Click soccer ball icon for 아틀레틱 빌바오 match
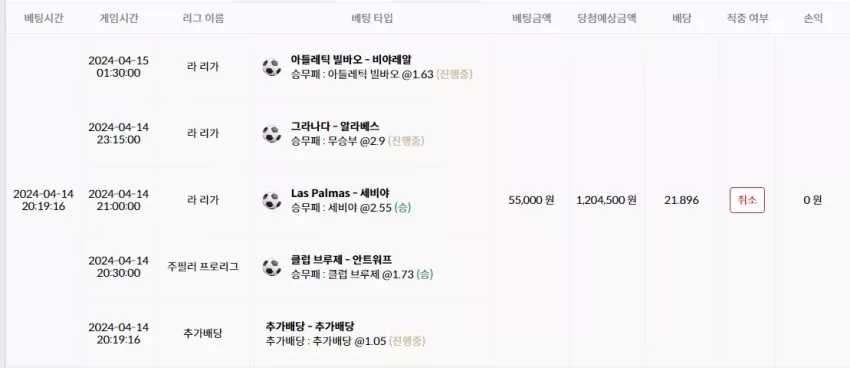Image resolution: width=850 pixels, height=368 pixels. (x=272, y=67)
